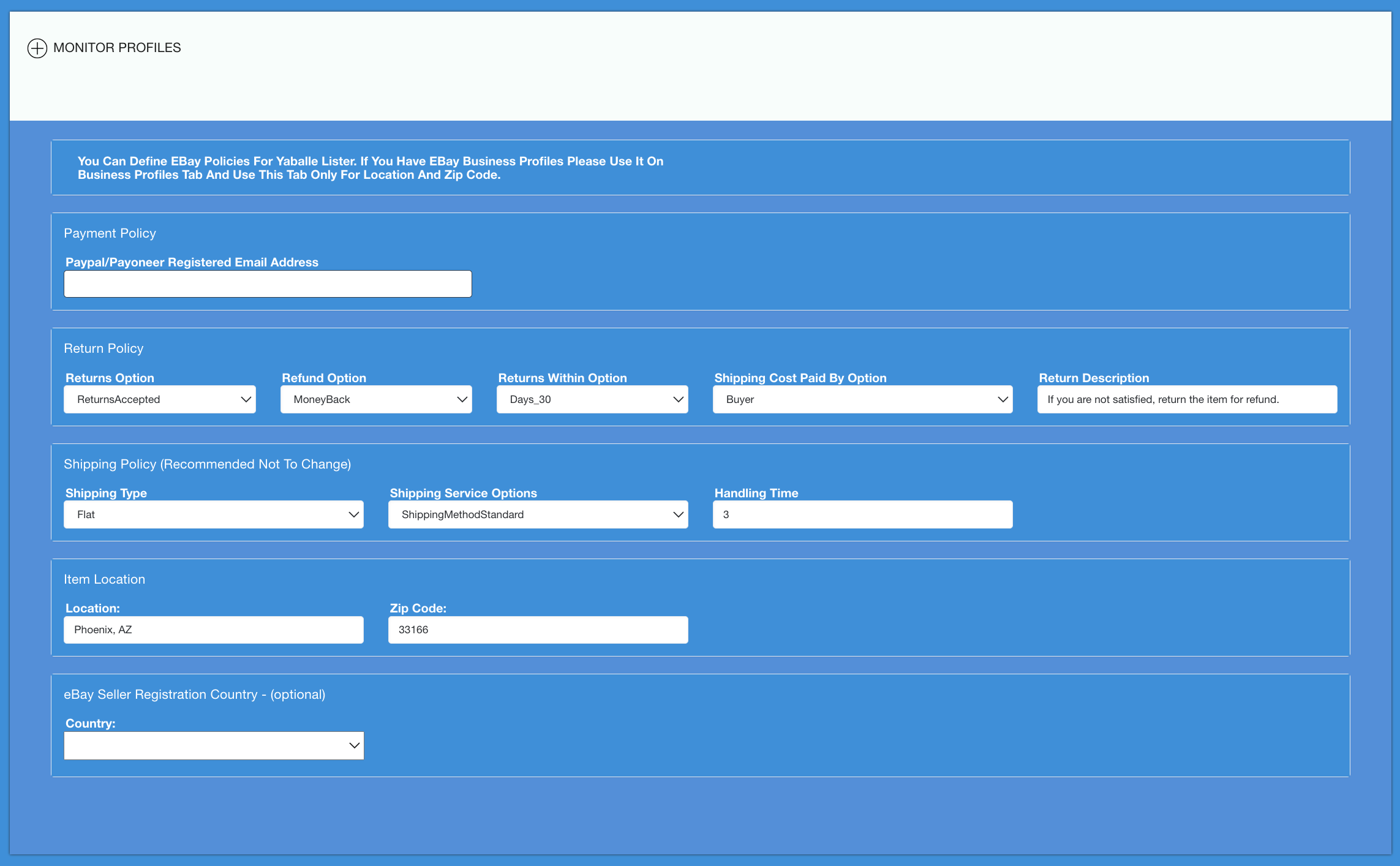The height and width of the screenshot is (866, 1400).
Task: Click the chevron arrow on Returns Option
Action: 246,399
